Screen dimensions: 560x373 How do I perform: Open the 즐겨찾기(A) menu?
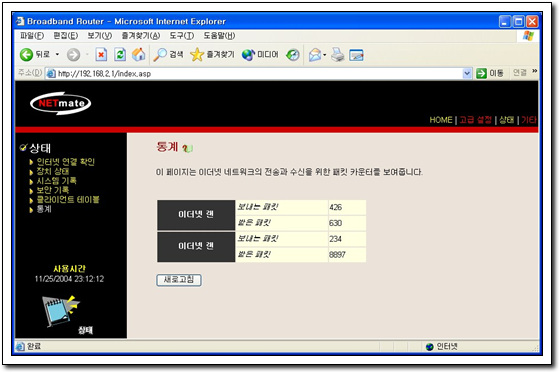(141, 36)
